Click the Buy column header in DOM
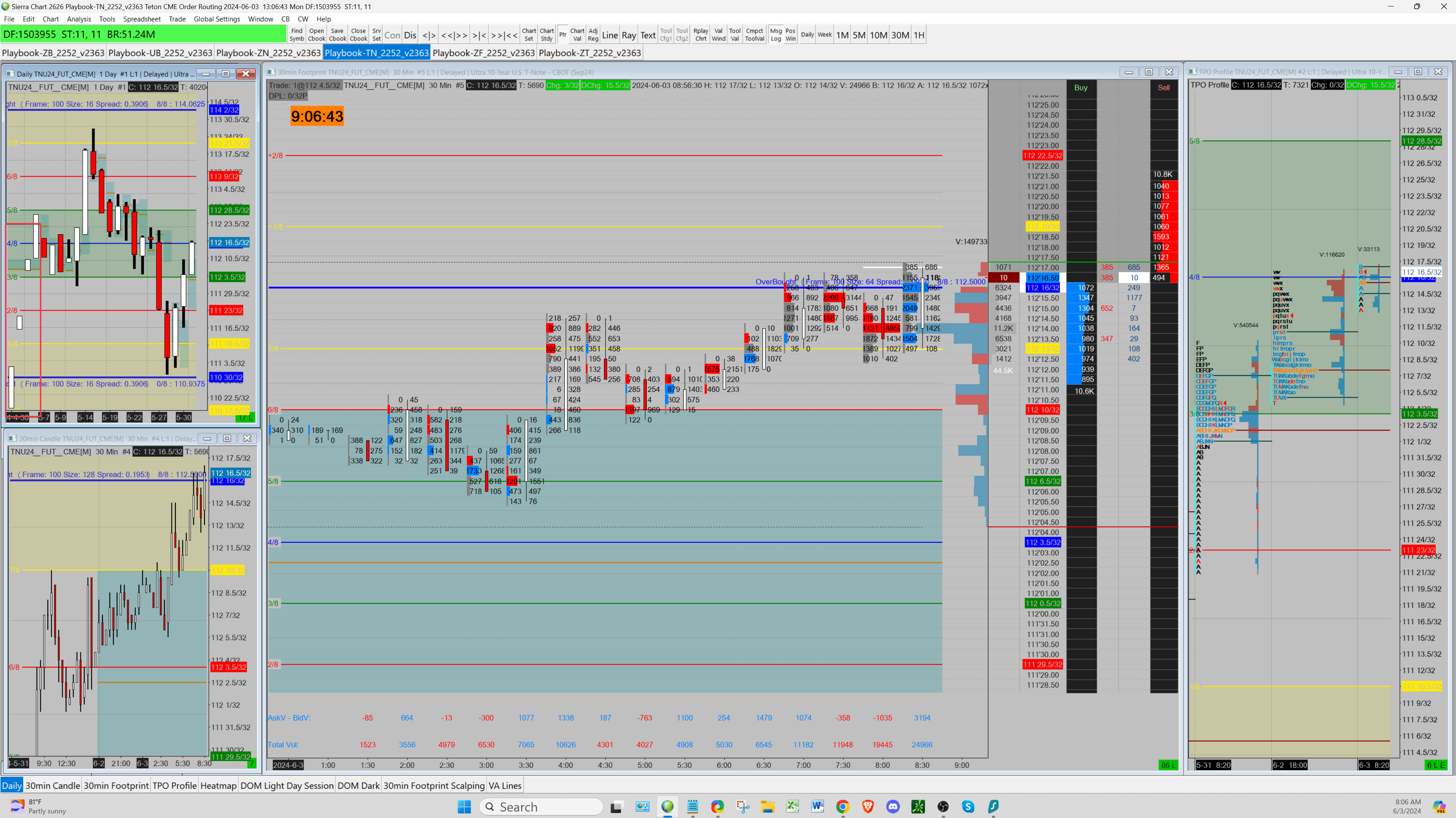The image size is (1456, 818). [x=1080, y=88]
